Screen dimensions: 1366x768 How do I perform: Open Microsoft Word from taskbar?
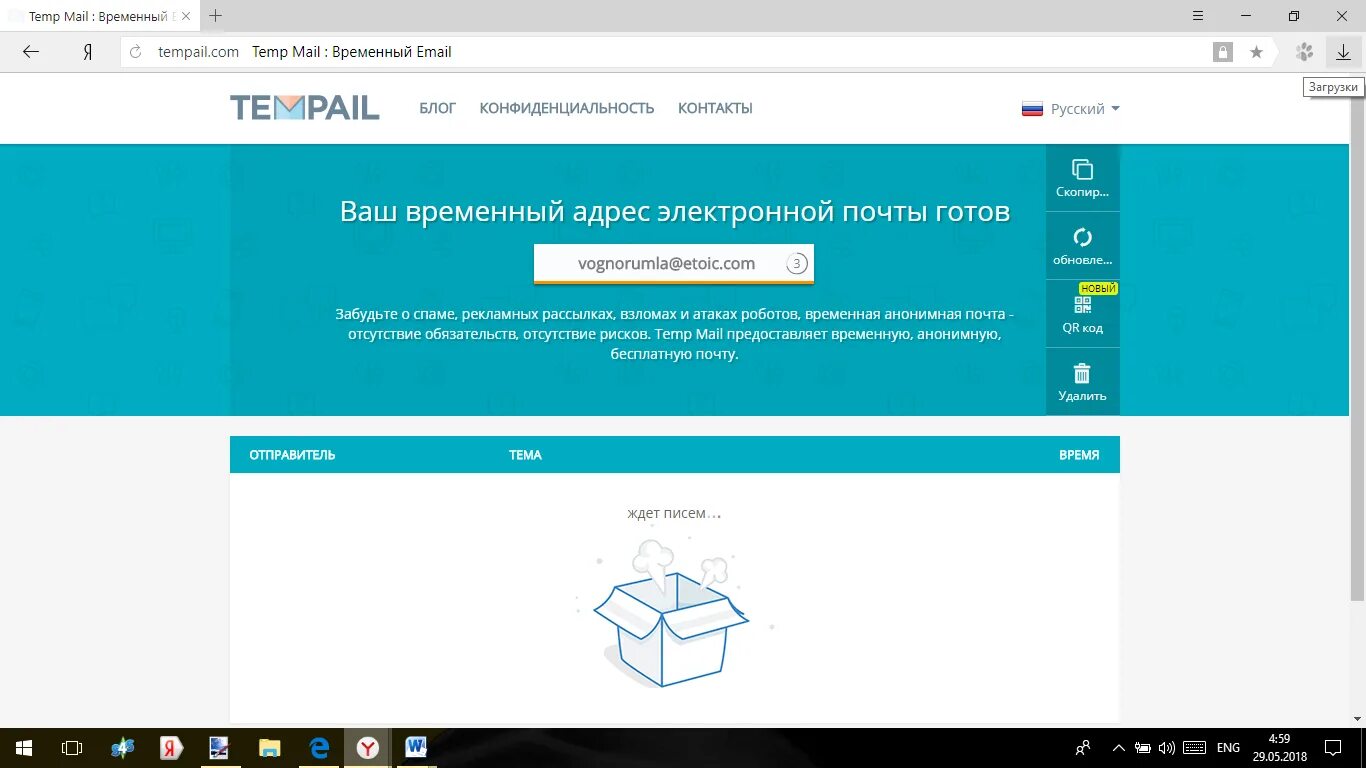416,748
